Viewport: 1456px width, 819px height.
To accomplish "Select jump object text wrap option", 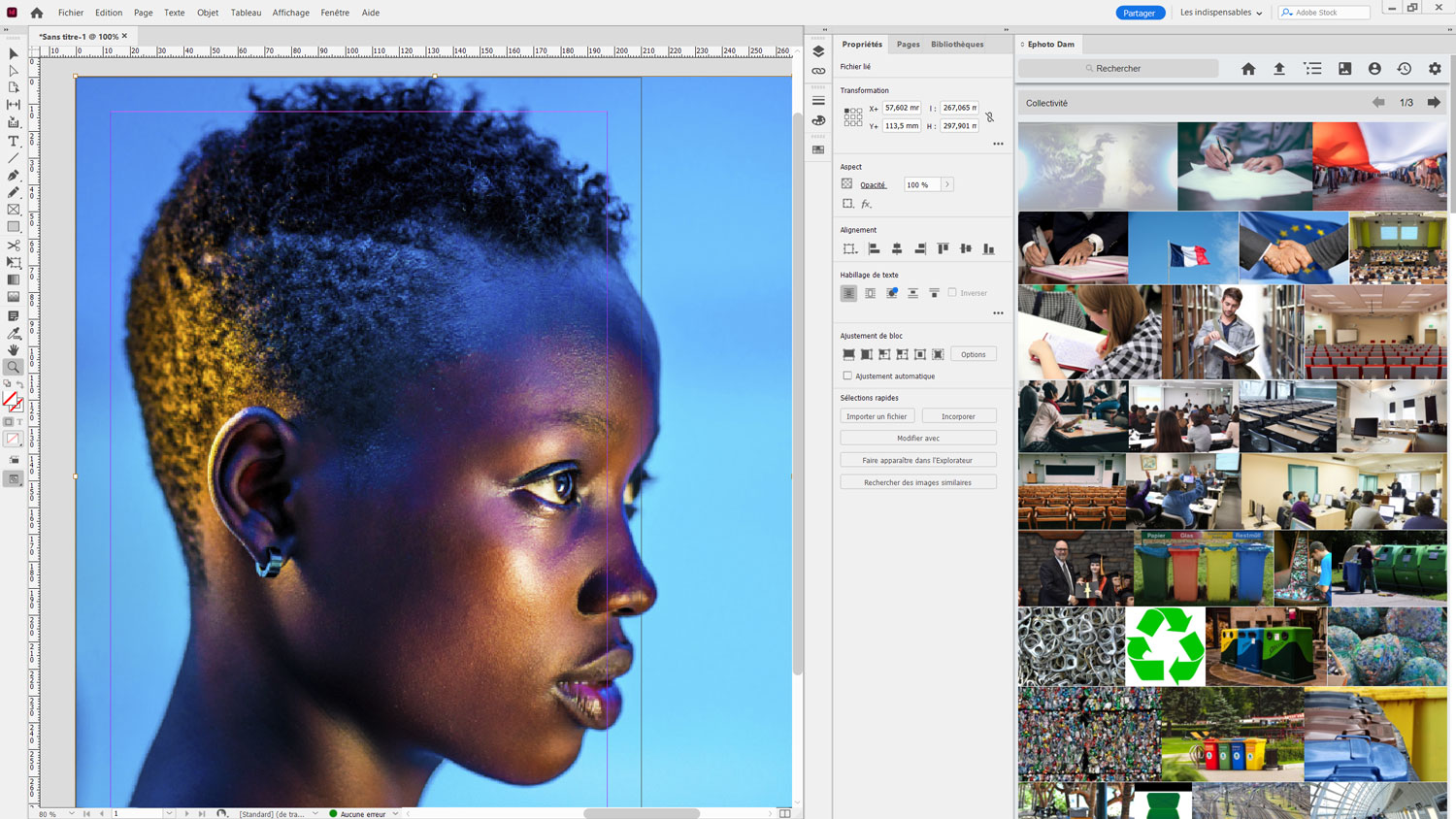I will point(913,293).
